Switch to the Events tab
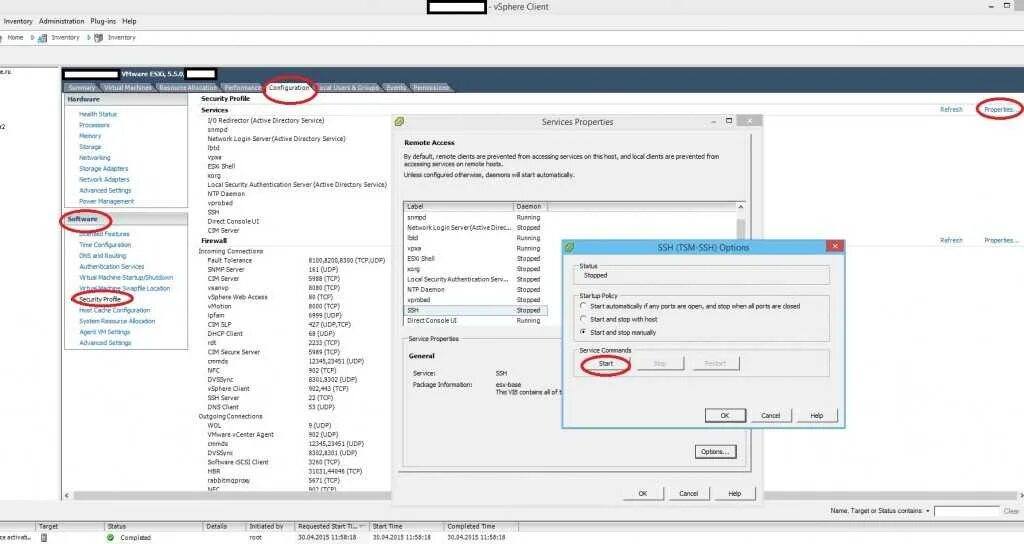This screenshot has height=544, width=1024. click(x=396, y=88)
